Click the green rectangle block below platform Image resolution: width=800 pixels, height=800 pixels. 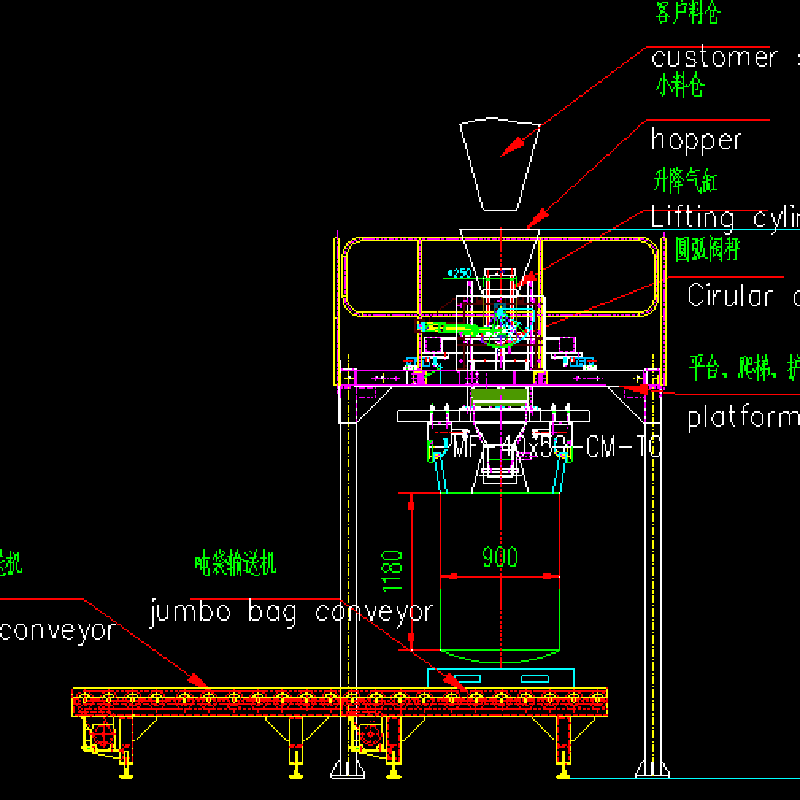tap(500, 397)
